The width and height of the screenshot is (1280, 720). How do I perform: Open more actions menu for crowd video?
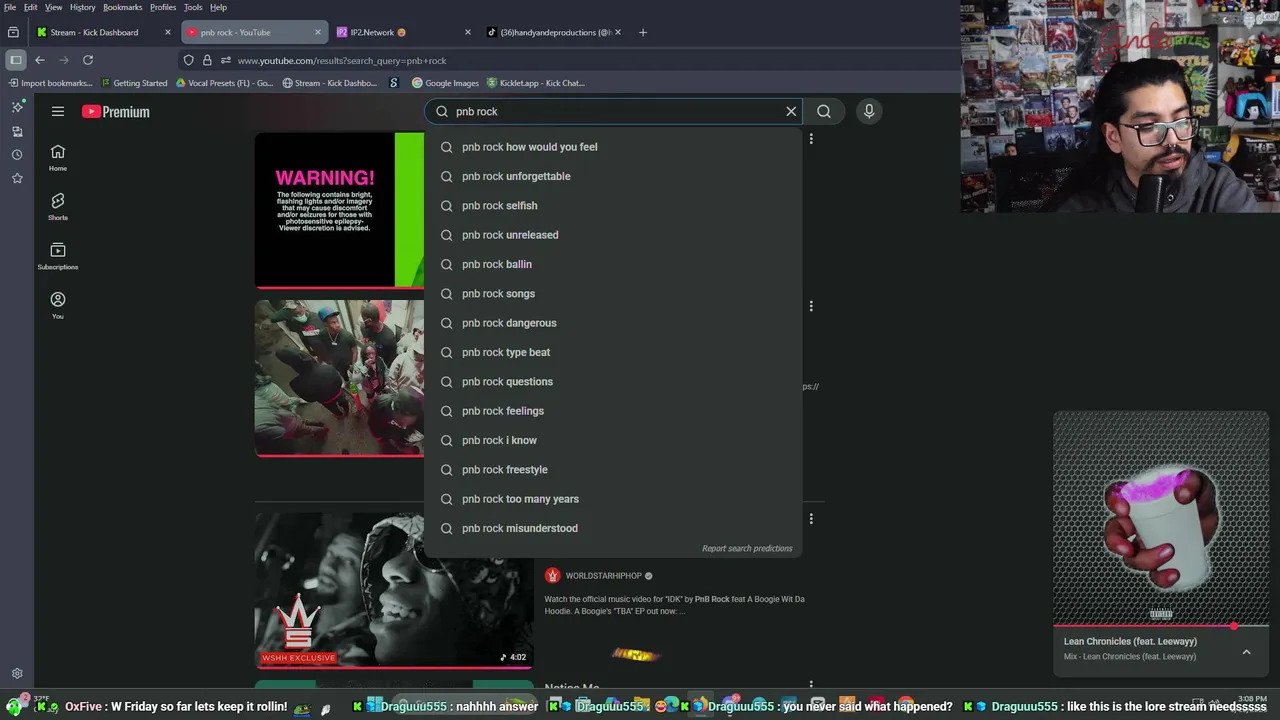click(811, 306)
